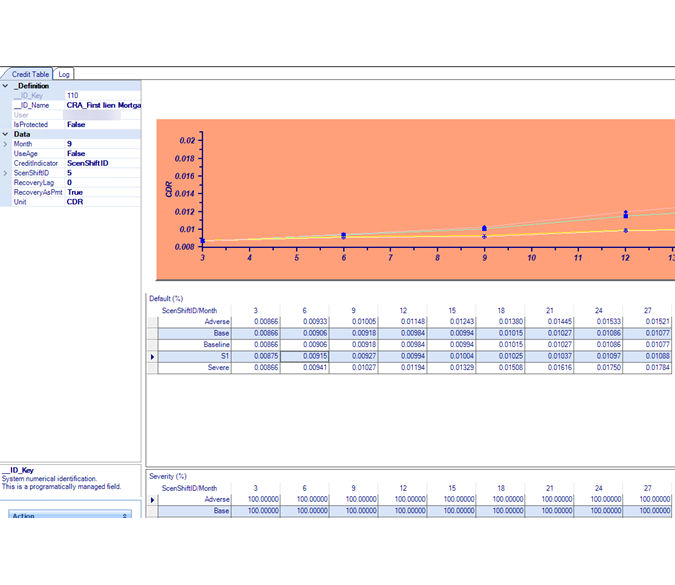Click the __ID_Name value field
The width and height of the screenshot is (675, 585).
coord(102,105)
